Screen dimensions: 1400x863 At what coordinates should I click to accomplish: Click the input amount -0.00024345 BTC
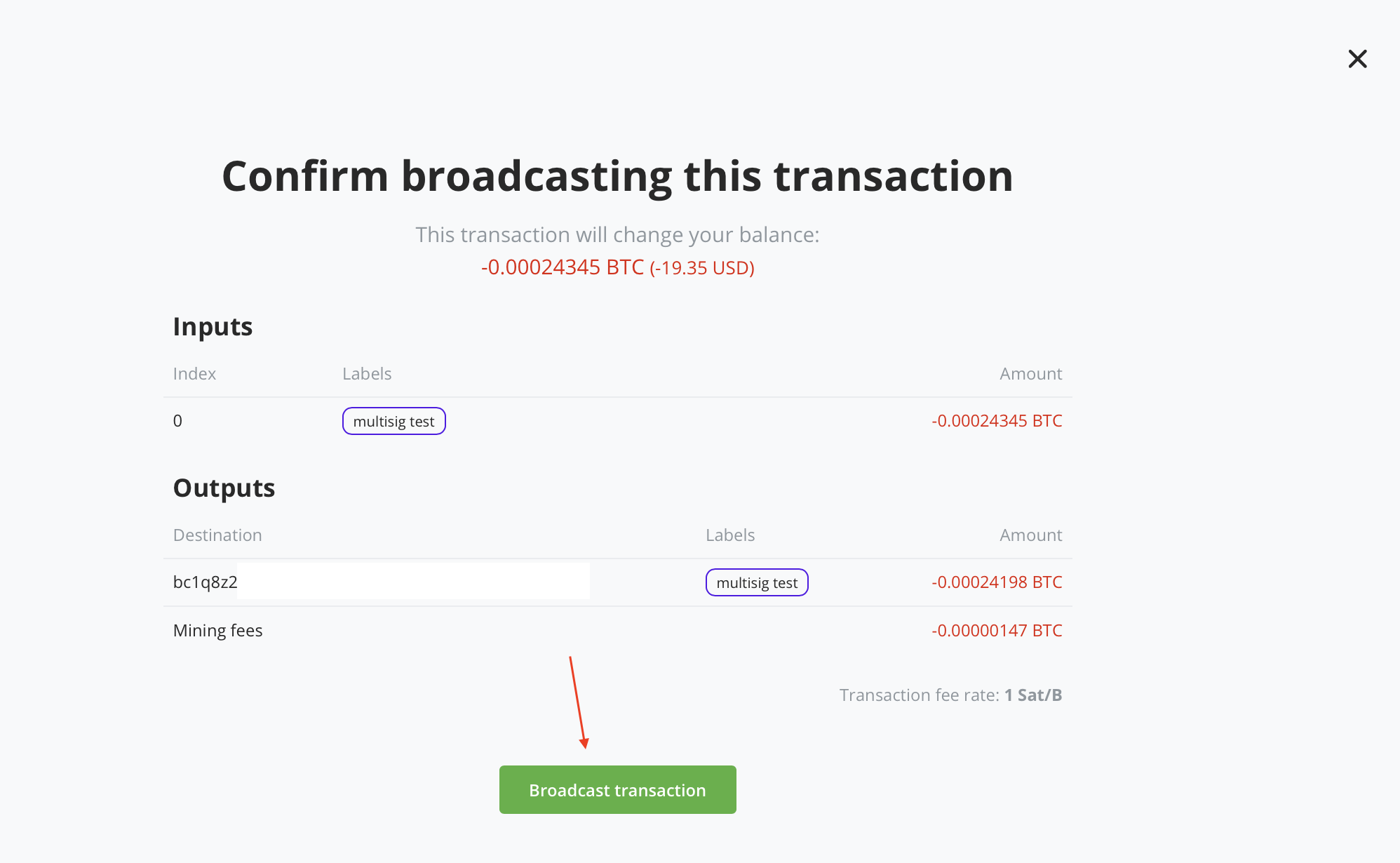(997, 421)
